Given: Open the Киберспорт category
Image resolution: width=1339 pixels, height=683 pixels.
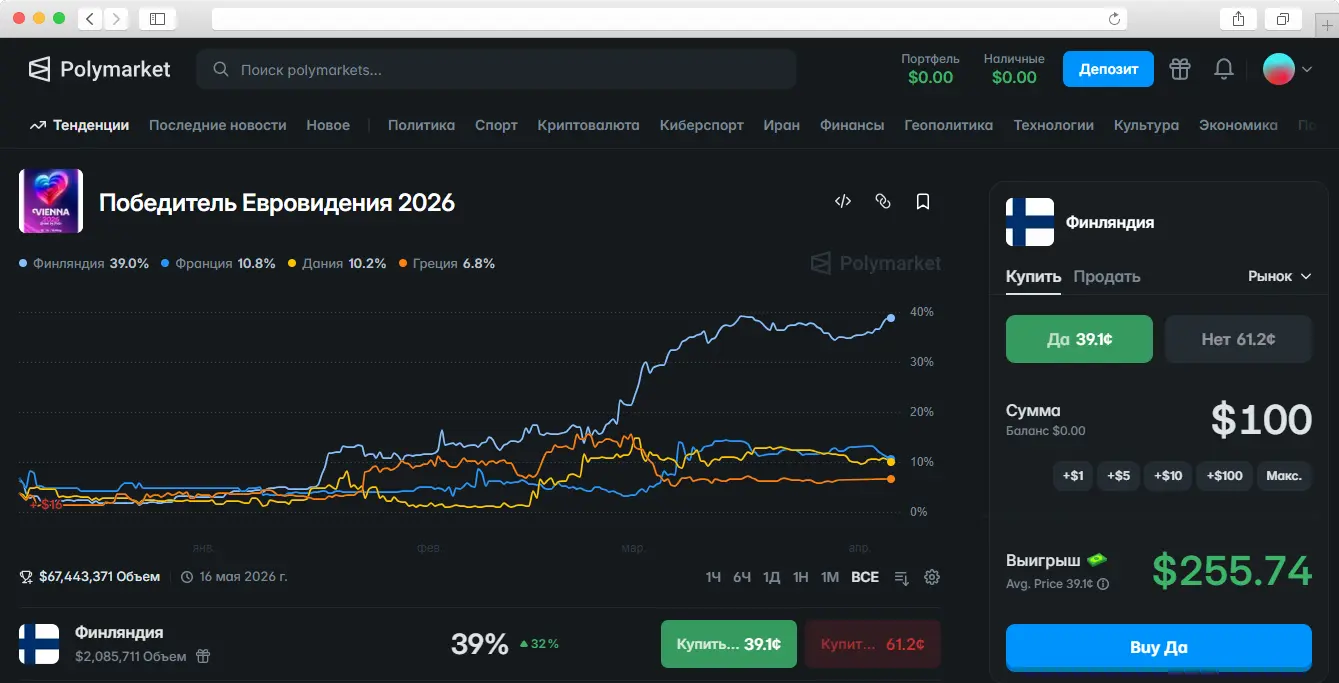Looking at the screenshot, I should click(x=701, y=125).
